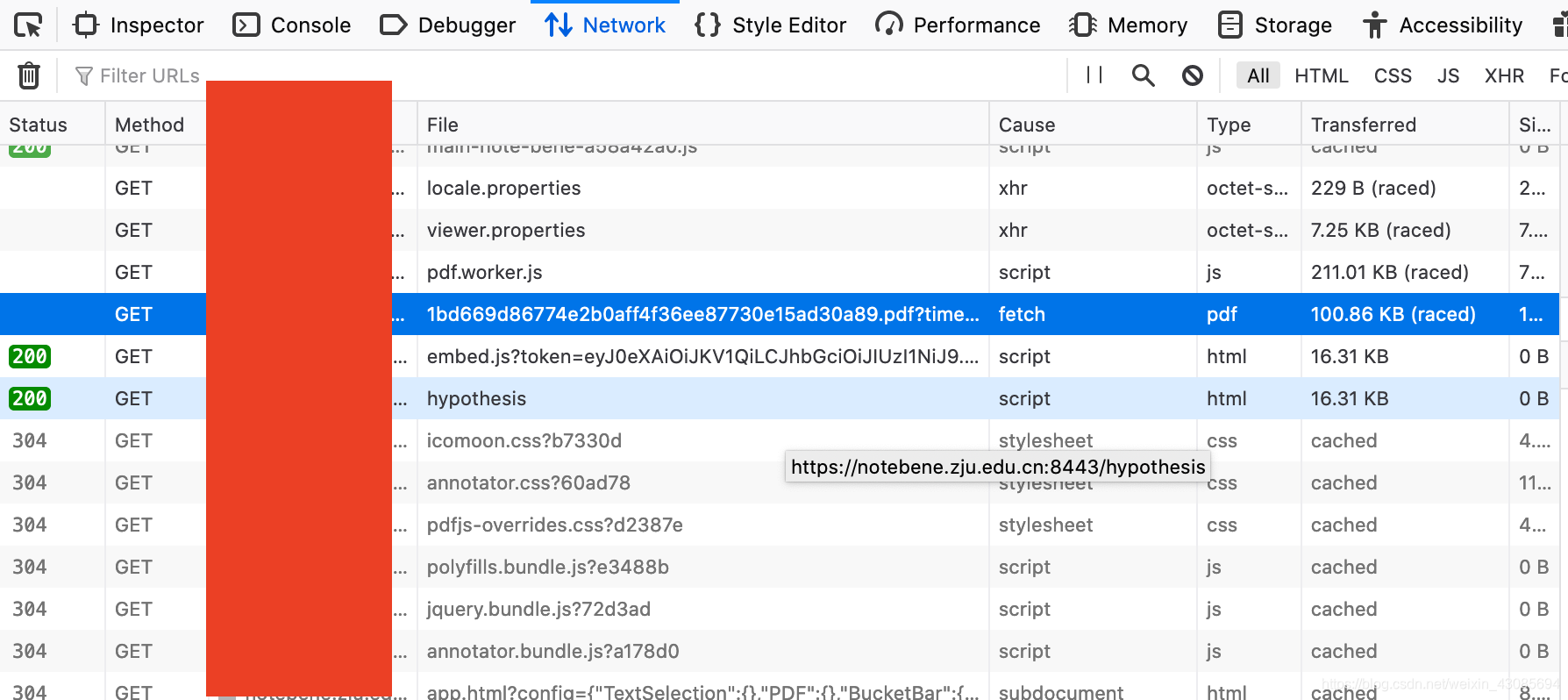Open the network search magnifier
The height and width of the screenshot is (700, 1568).
click(1144, 75)
